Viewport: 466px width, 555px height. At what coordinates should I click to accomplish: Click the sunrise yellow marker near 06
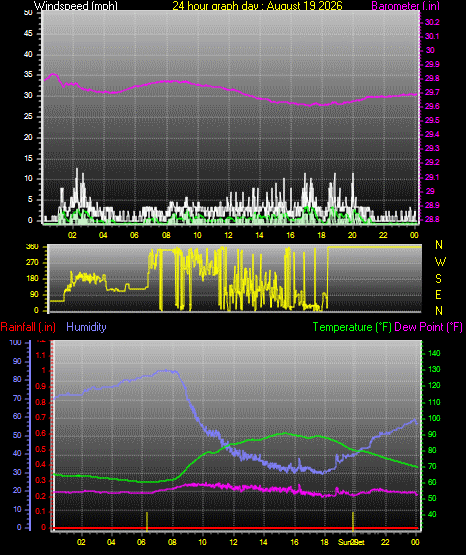click(147, 521)
